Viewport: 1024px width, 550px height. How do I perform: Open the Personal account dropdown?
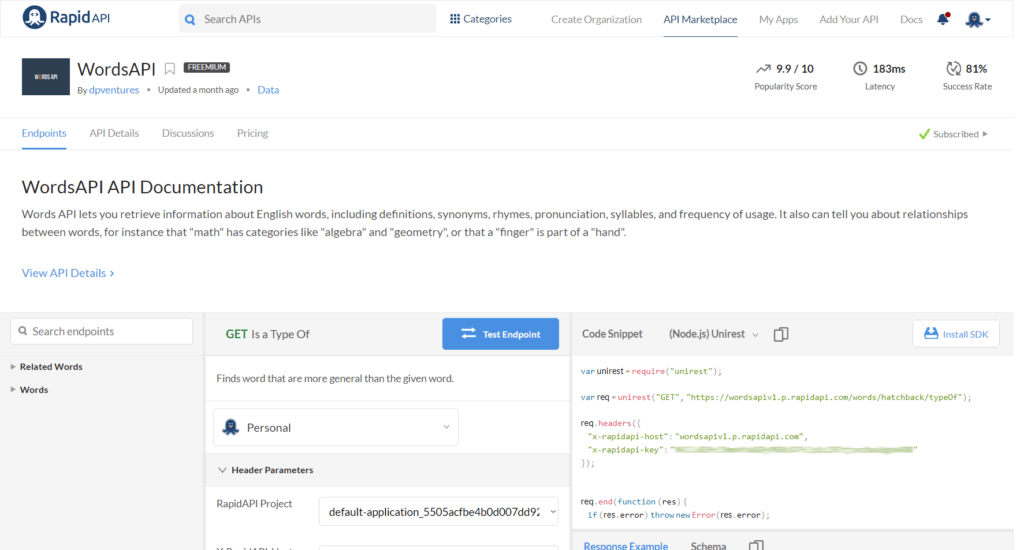(x=336, y=427)
